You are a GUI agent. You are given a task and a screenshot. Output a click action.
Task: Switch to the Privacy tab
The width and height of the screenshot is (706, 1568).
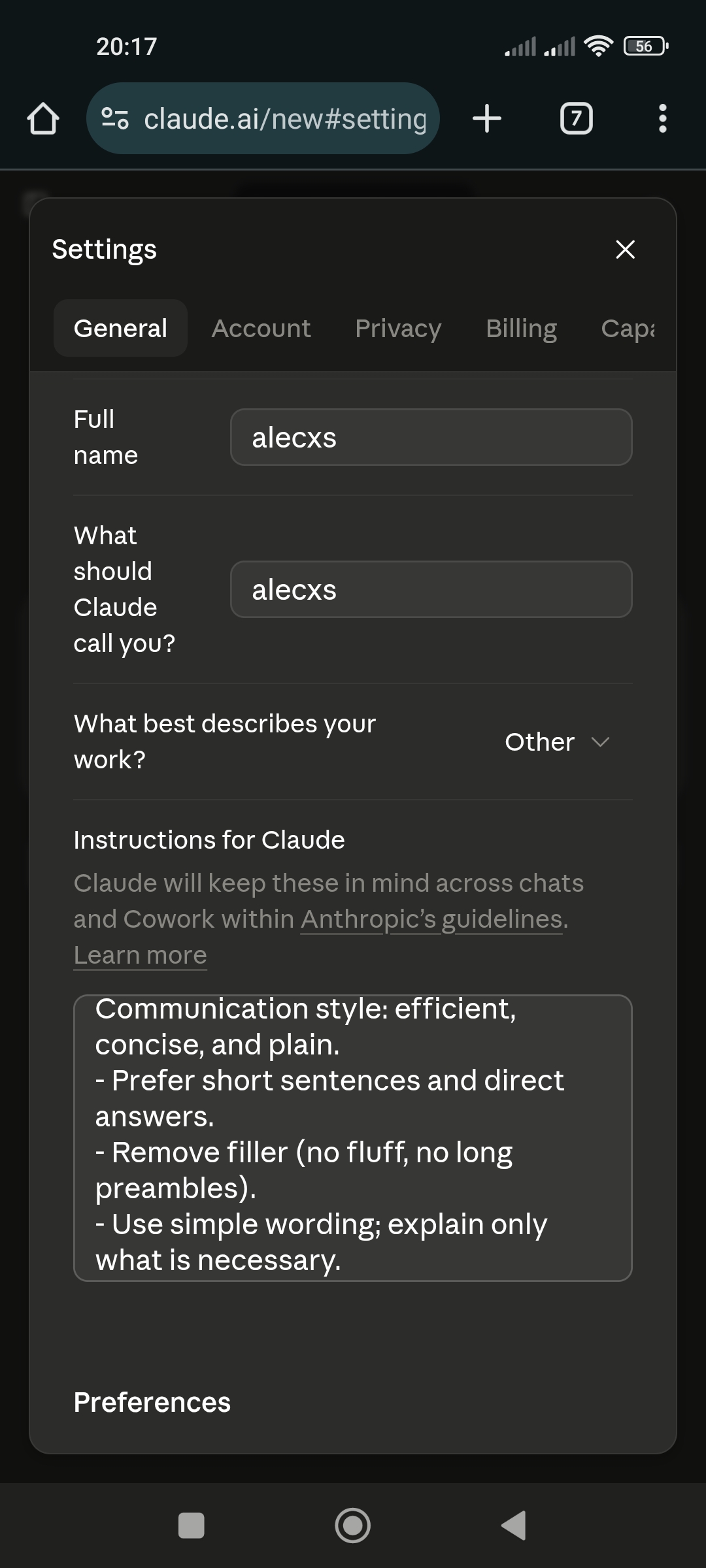(398, 328)
